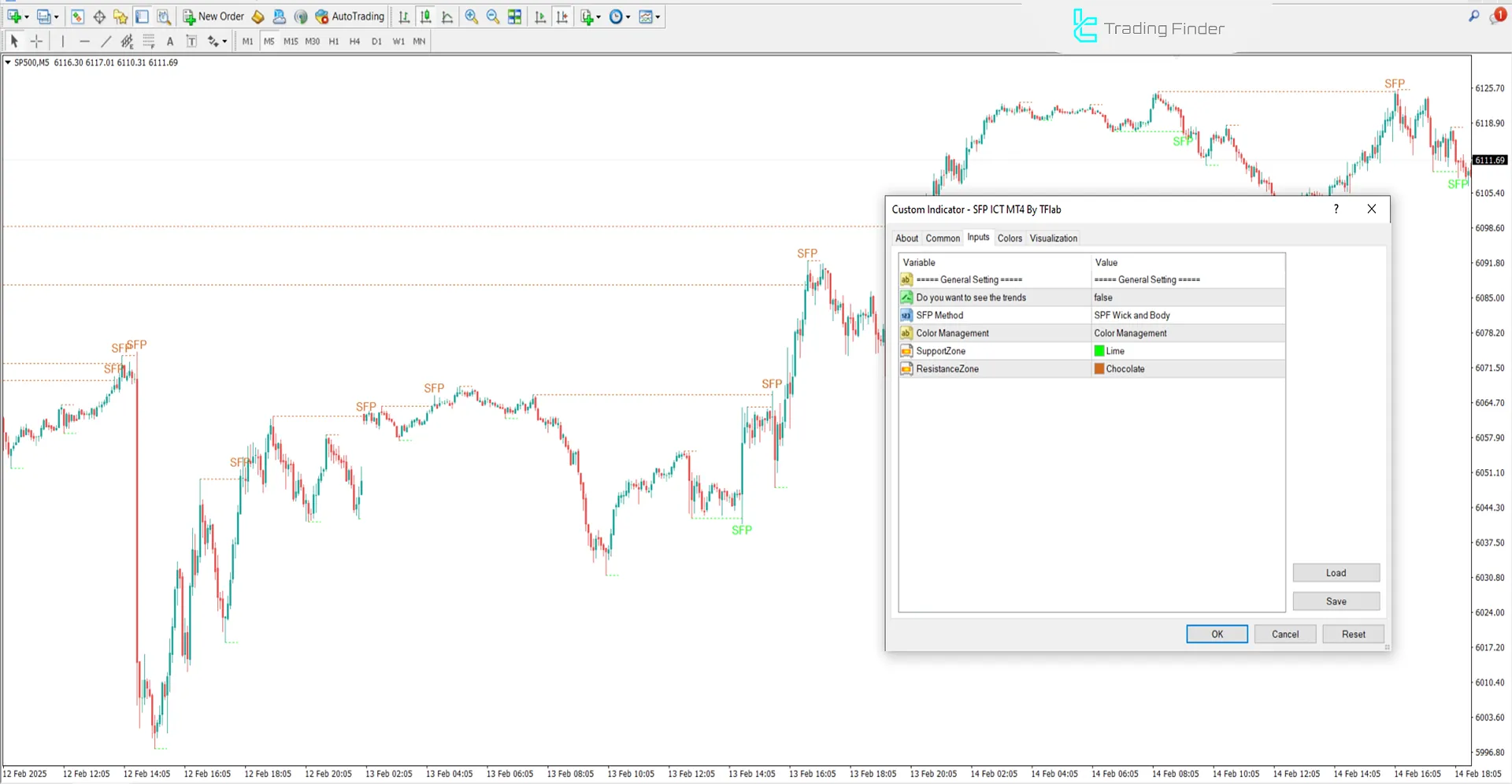Select the horizontal line drawing tool
1512x784 pixels.
[x=84, y=42]
